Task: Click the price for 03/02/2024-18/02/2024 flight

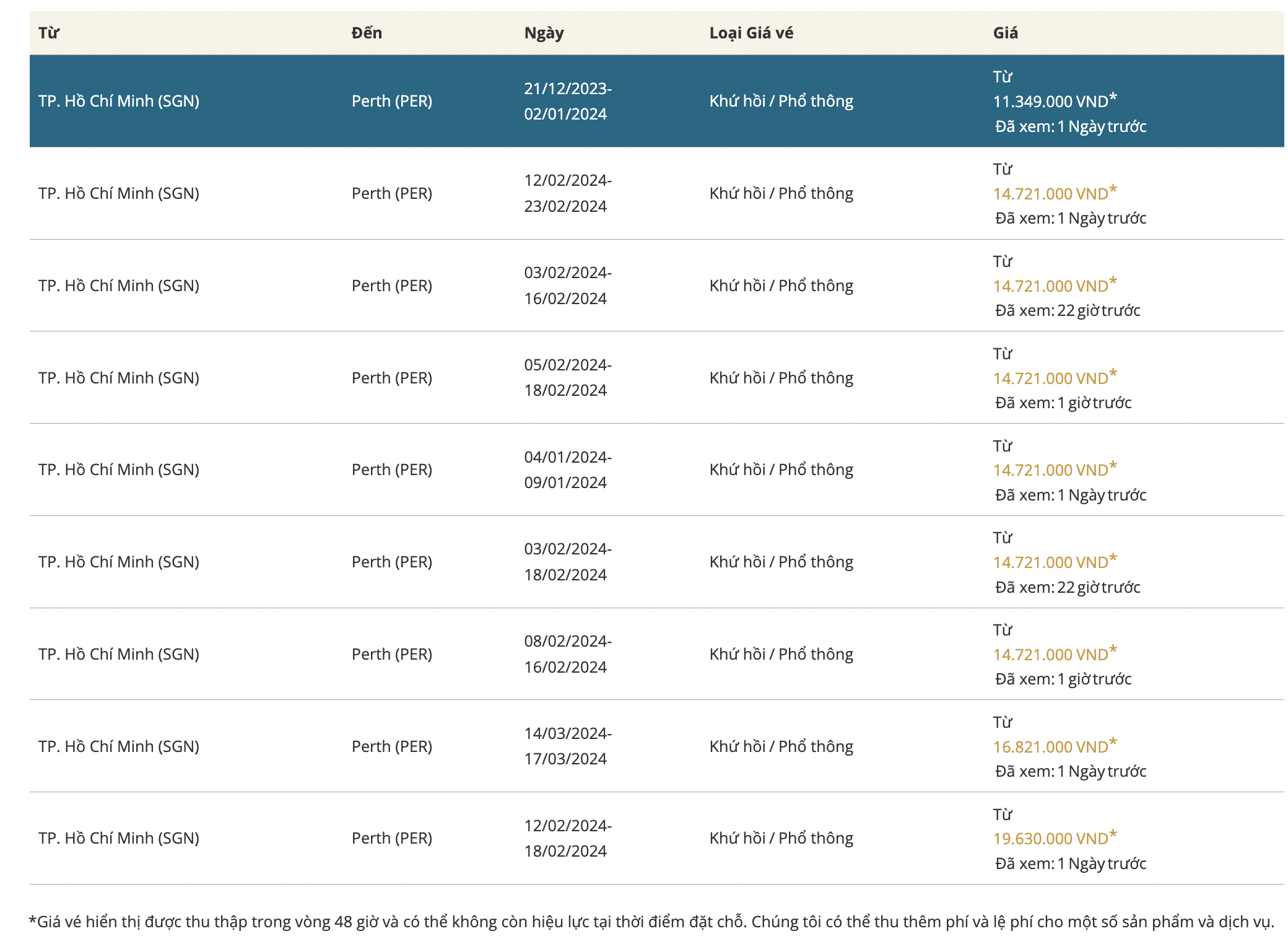Action: coord(1050,562)
